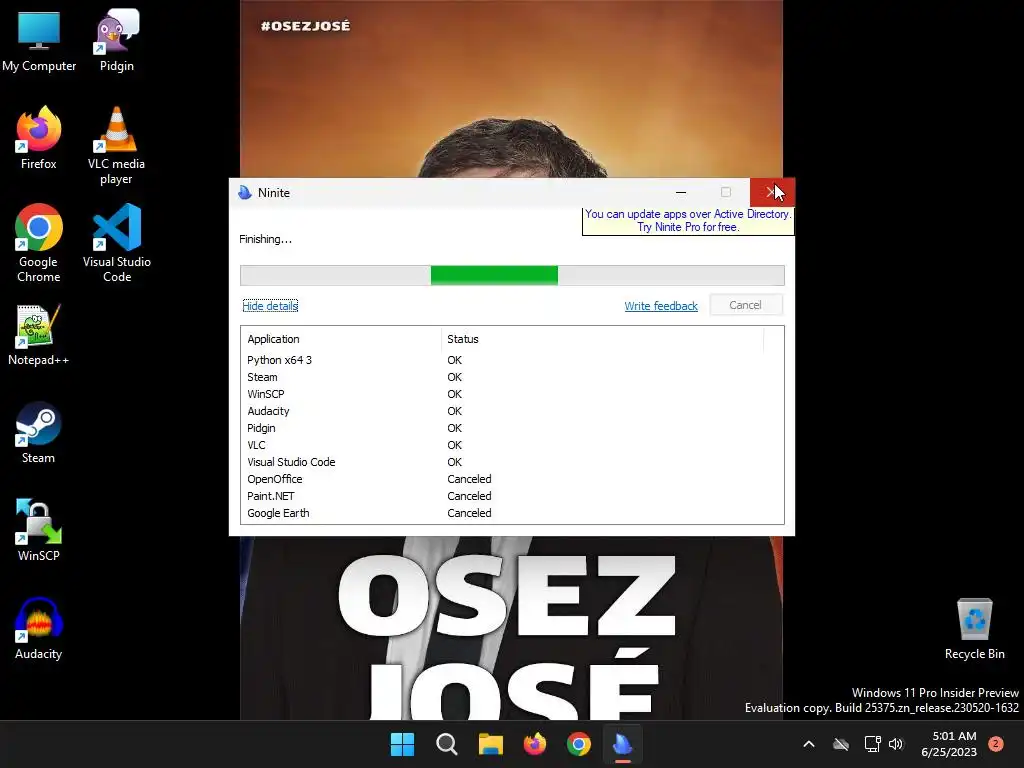The image size is (1024, 768).
Task: Click the Canceled status for OpenOffice
Action: tap(469, 479)
